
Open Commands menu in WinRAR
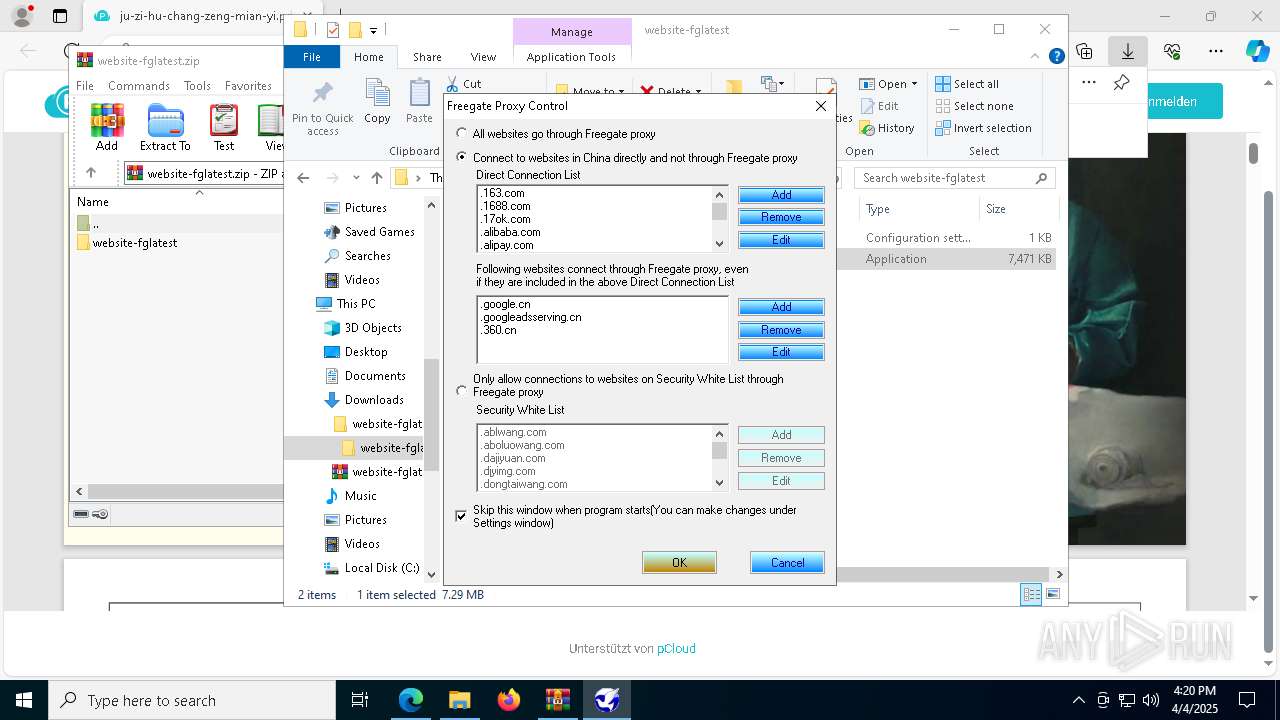point(139,86)
